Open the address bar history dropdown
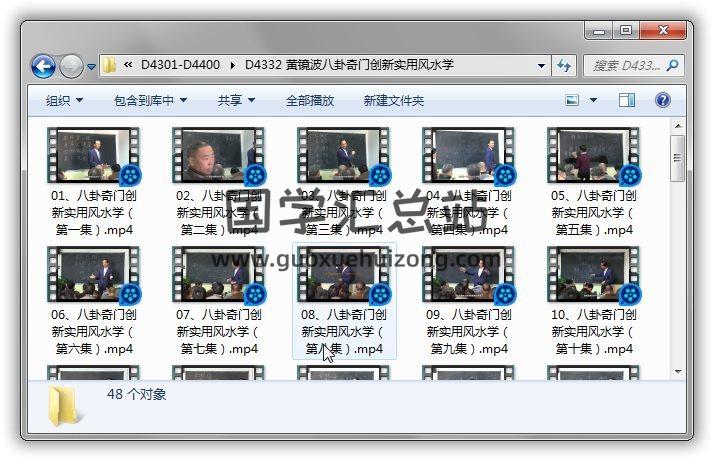This screenshot has width=714, height=461. pyautogui.click(x=541, y=66)
